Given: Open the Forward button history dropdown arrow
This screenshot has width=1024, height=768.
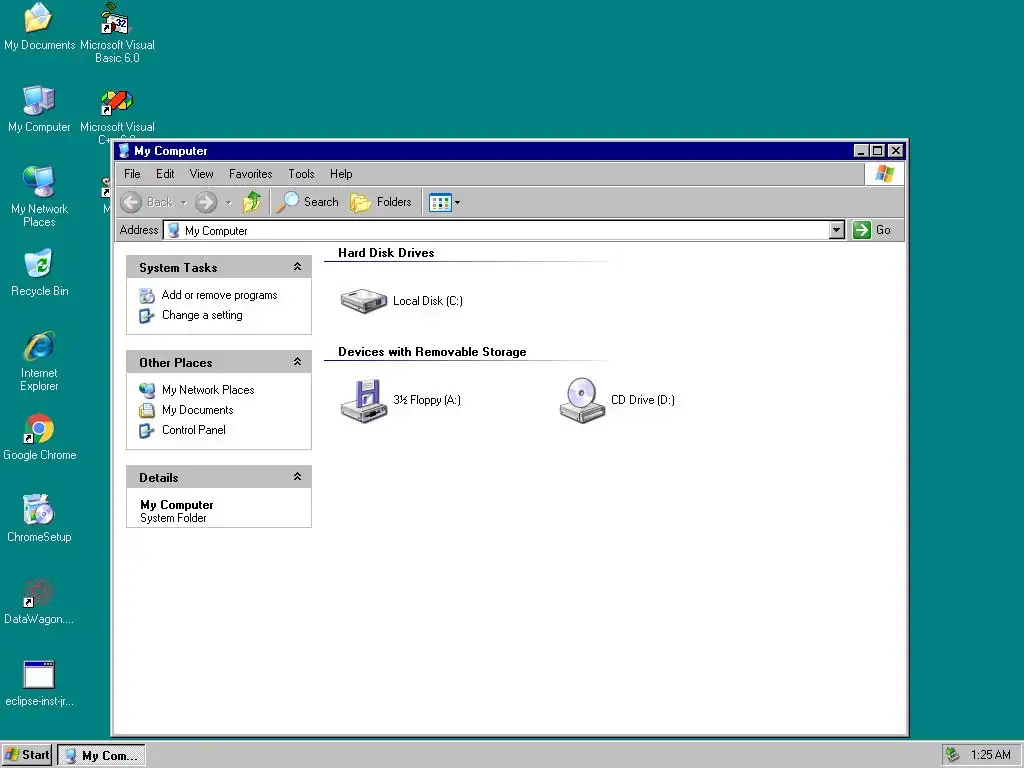Looking at the screenshot, I should (x=228, y=202).
